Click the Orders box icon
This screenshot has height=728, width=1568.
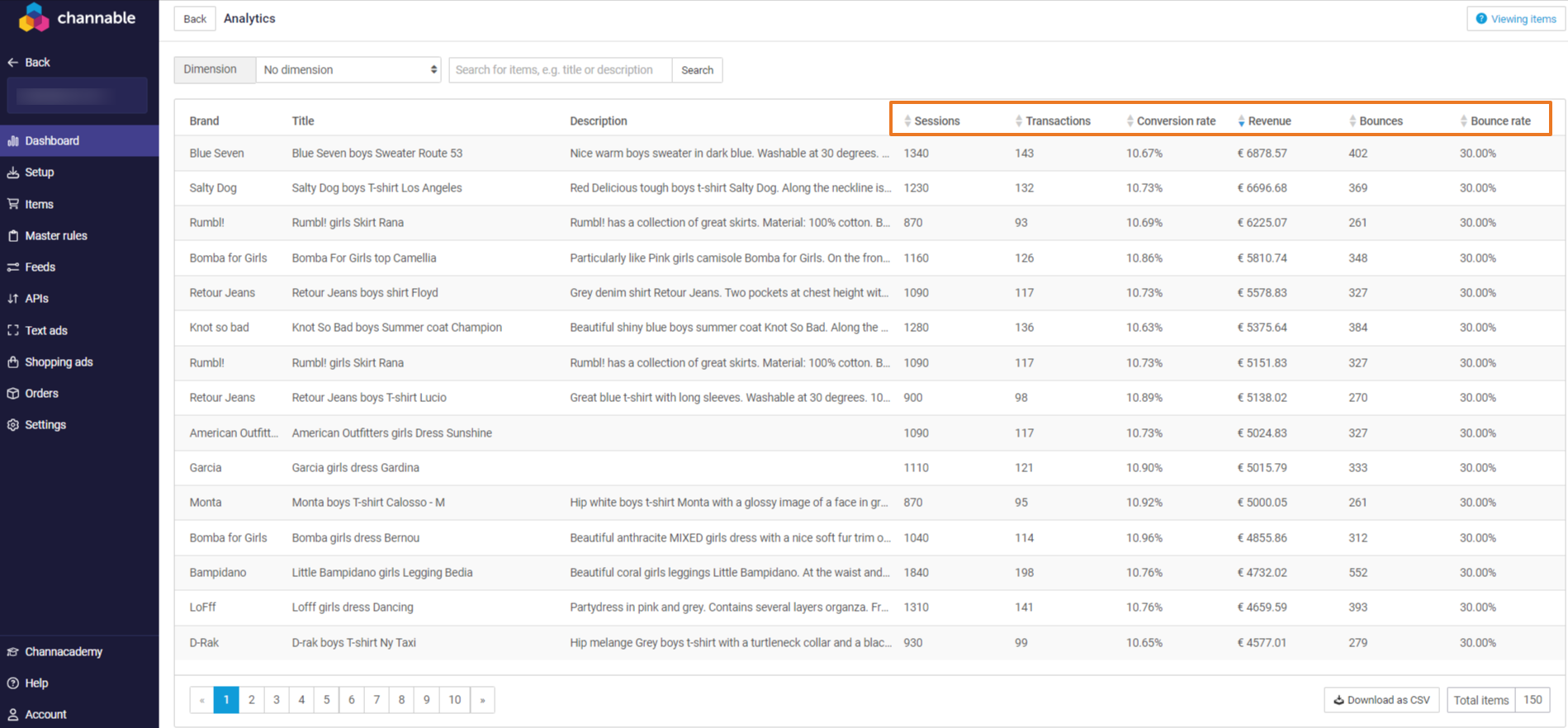click(13, 394)
